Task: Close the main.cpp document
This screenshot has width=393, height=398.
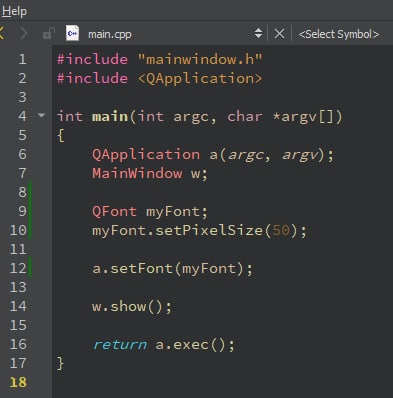Action: coord(279,34)
